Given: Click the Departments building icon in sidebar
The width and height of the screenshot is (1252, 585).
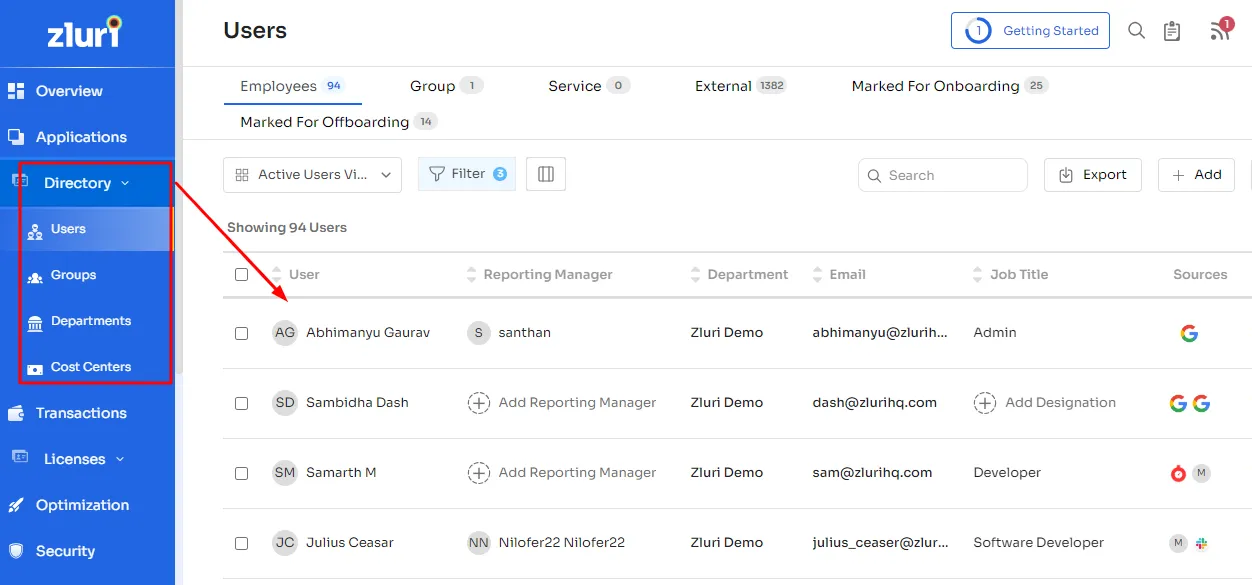Looking at the screenshot, I should point(35,322).
